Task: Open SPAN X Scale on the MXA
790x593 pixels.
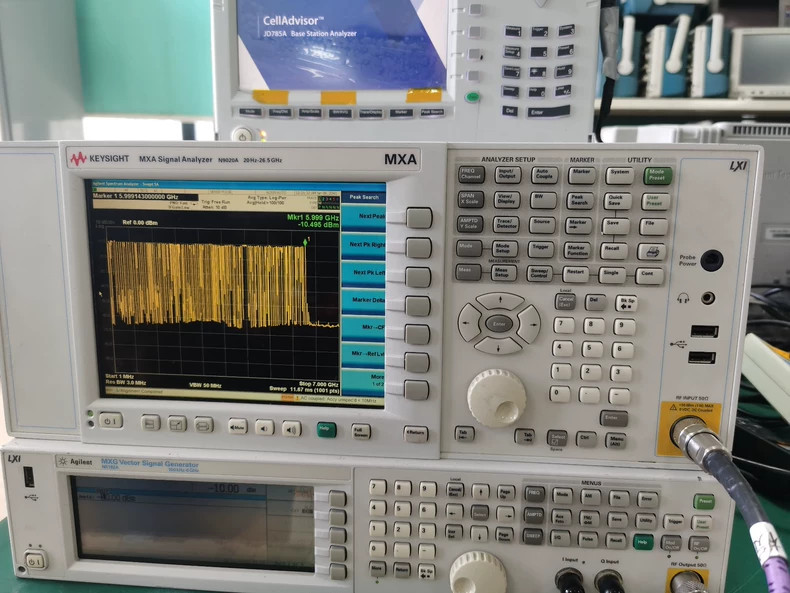Action: (x=470, y=199)
